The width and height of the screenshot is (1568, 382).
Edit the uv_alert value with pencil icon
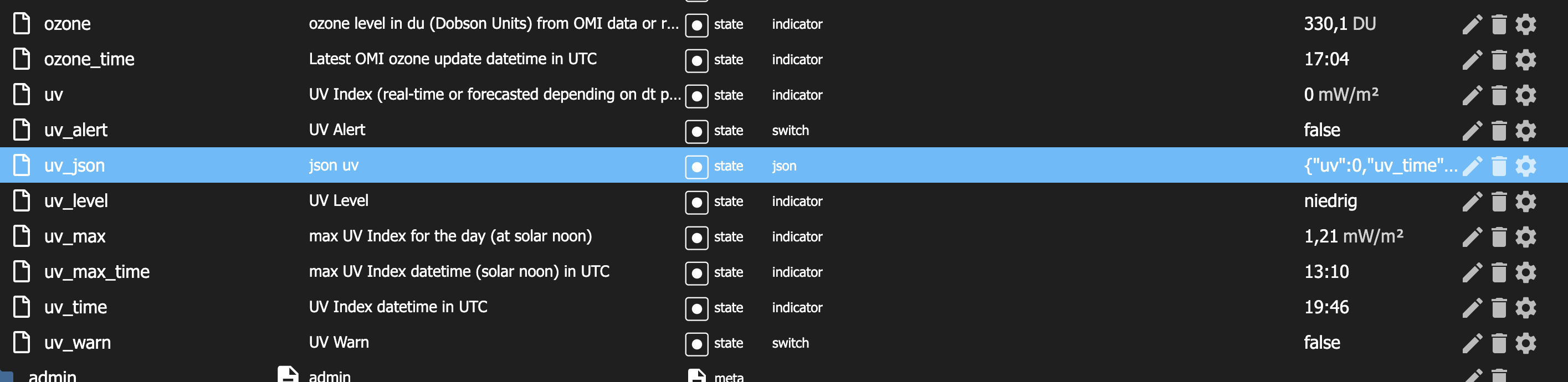(x=1471, y=130)
